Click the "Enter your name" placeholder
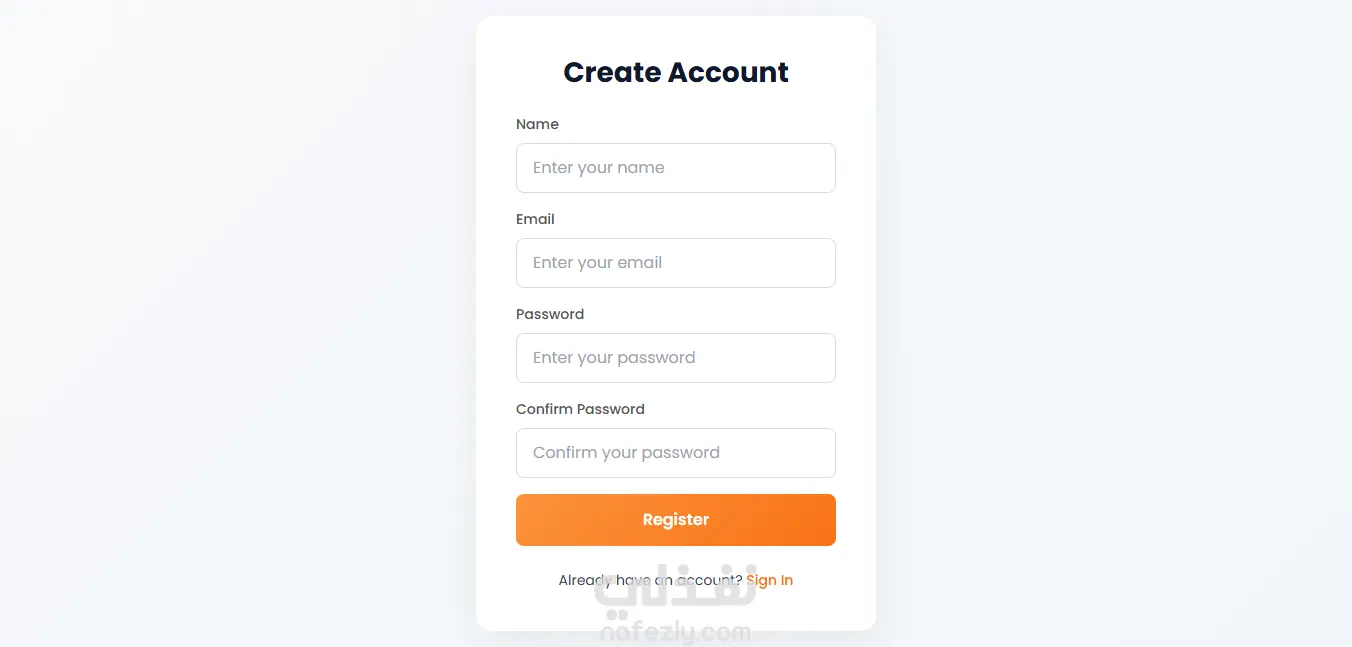 pyautogui.click(x=598, y=168)
